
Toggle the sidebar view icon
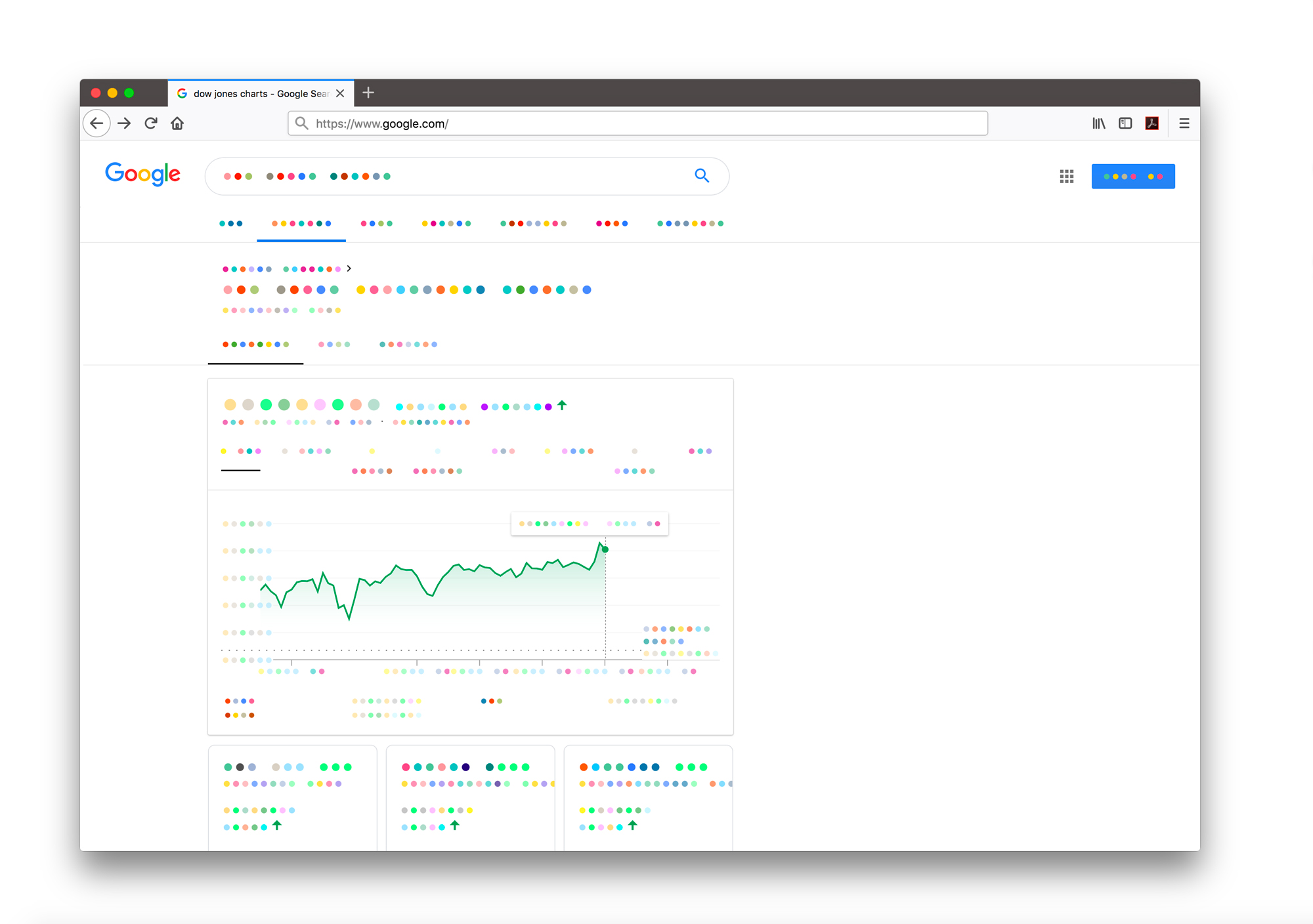click(1125, 123)
